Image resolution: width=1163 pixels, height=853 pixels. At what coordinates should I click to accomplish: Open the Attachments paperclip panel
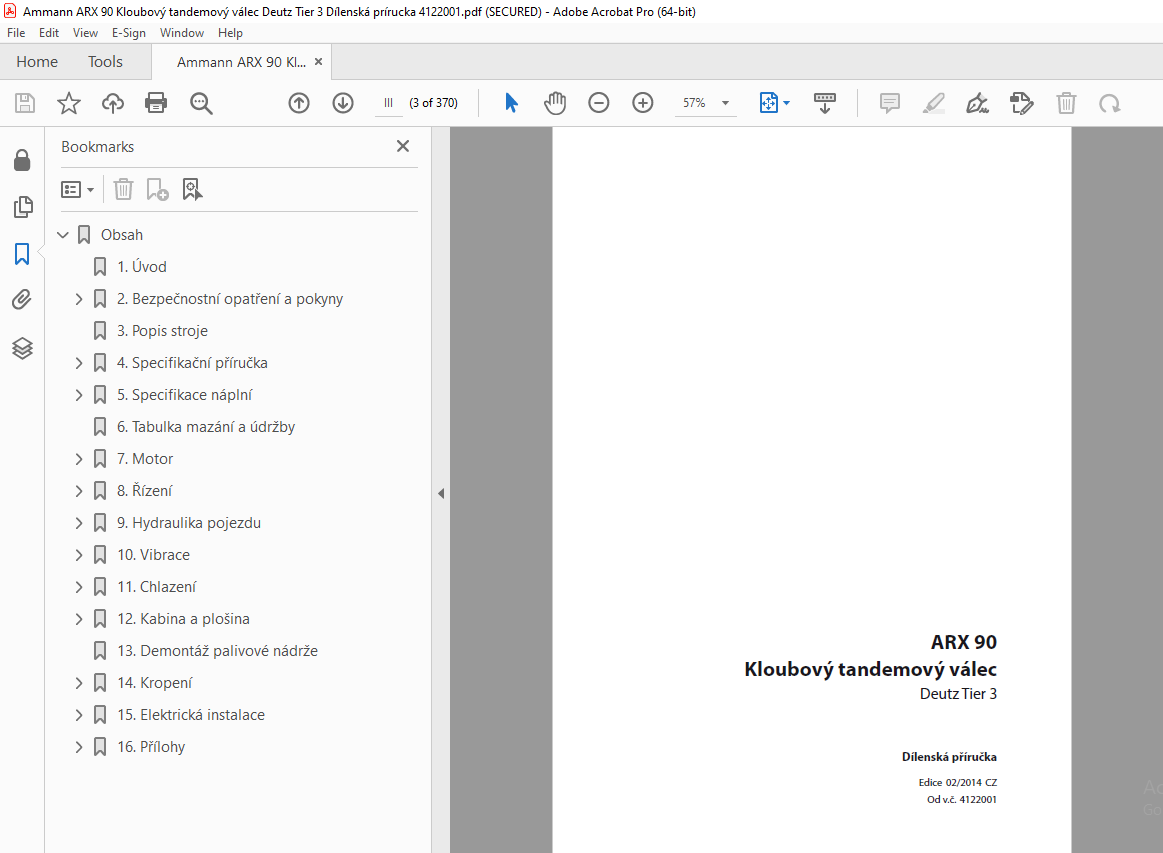[x=22, y=300]
